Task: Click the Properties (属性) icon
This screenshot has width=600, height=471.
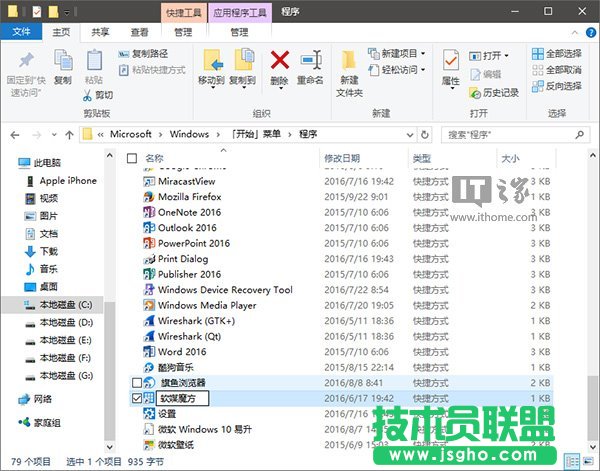Action: tap(450, 60)
